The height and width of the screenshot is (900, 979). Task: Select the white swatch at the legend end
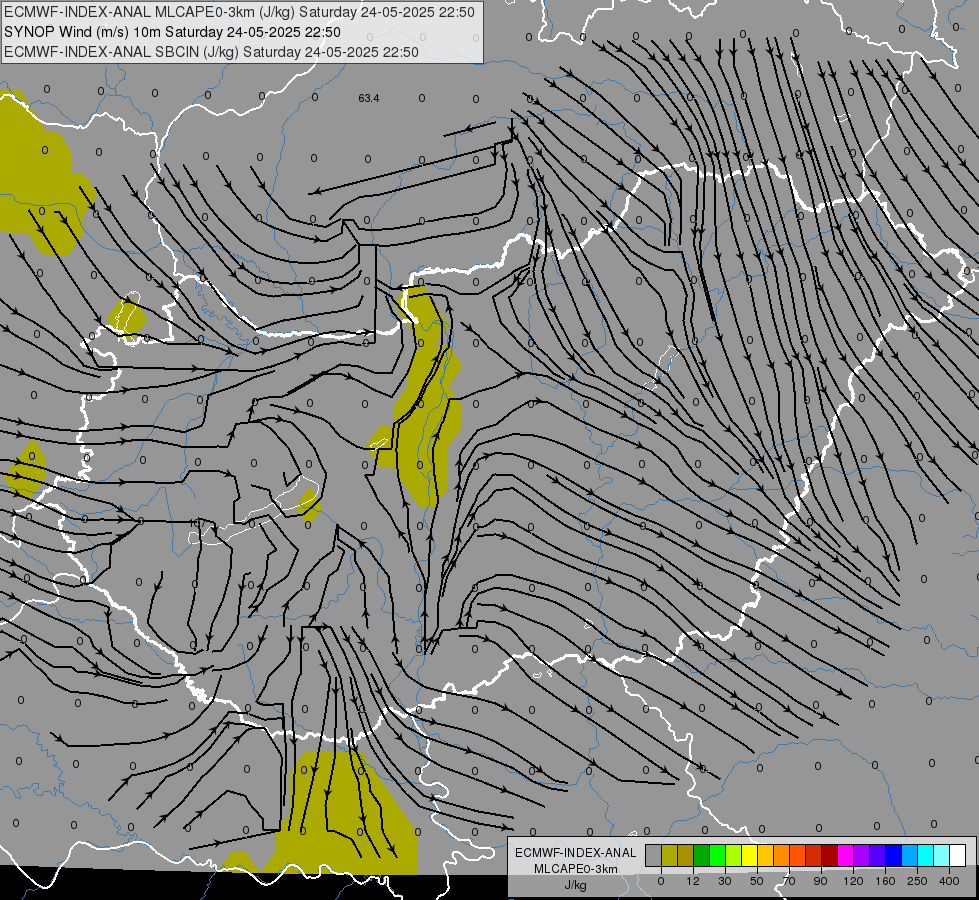[x=958, y=856]
